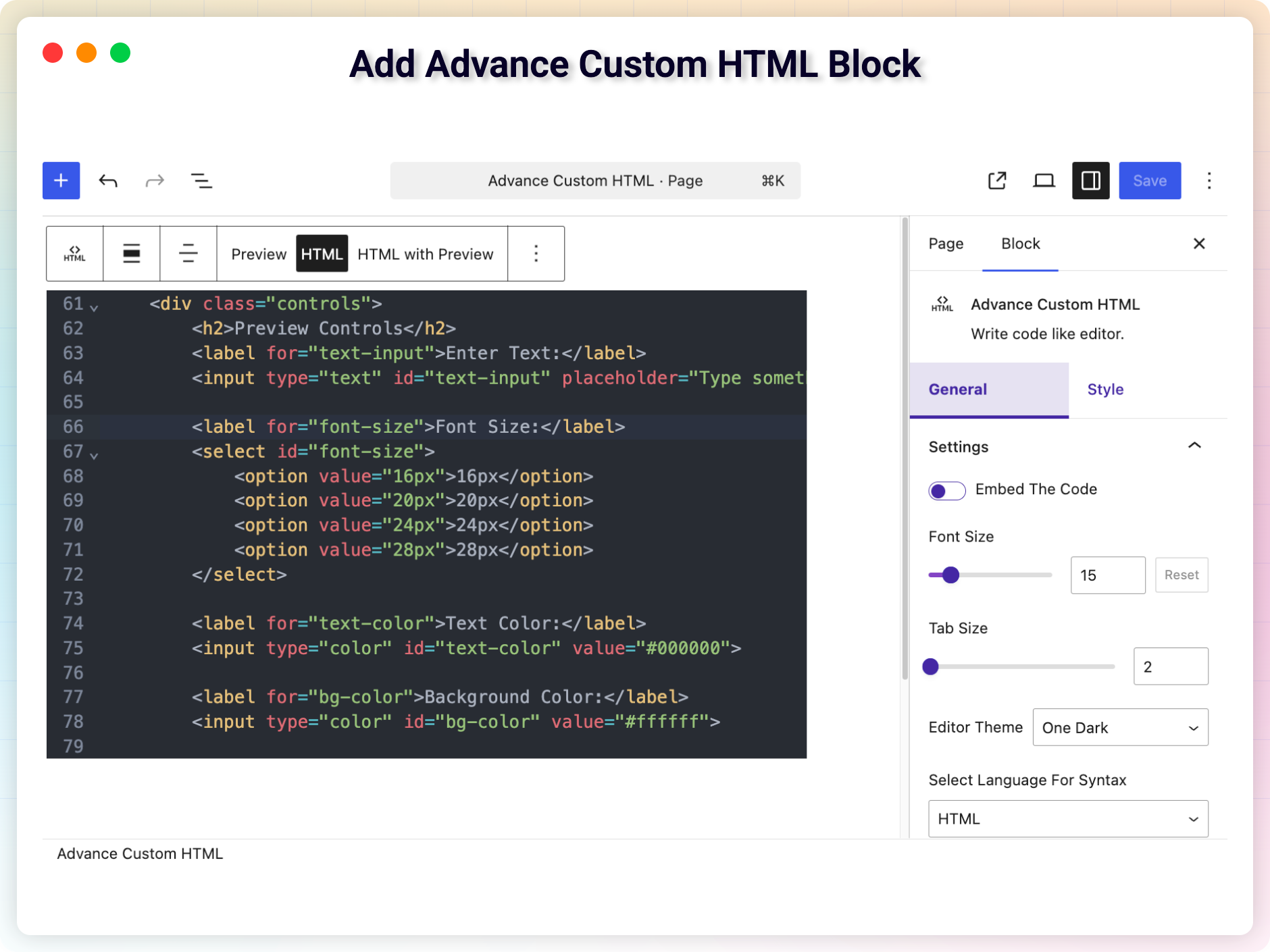Click the Enter Text label code line
The image size is (1270, 952).
coord(419,353)
